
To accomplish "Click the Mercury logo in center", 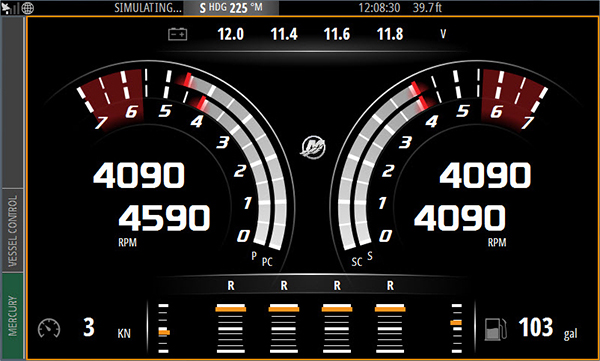I will 313,146.
